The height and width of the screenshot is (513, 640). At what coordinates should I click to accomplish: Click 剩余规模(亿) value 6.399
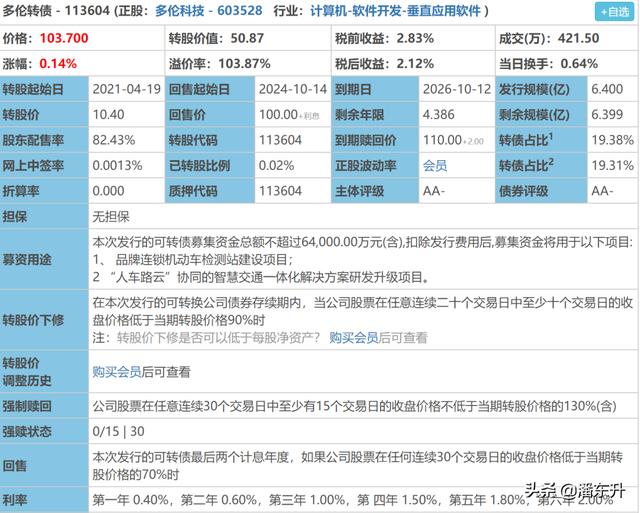[x=607, y=115]
